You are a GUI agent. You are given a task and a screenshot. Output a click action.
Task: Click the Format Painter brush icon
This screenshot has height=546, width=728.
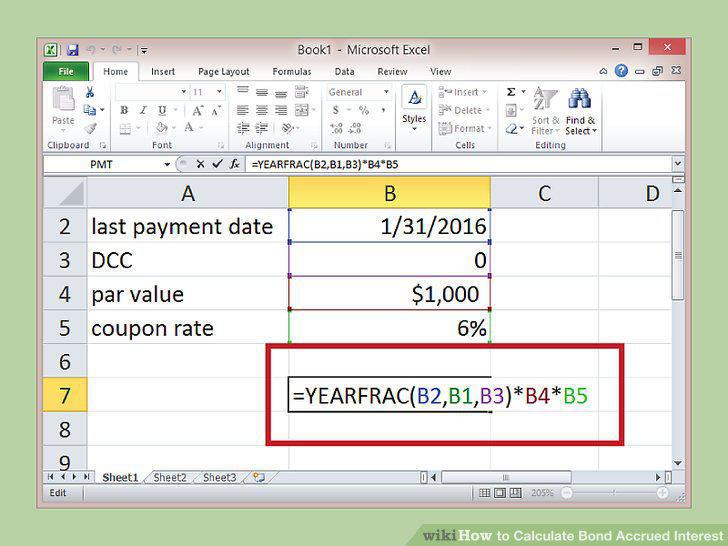[x=91, y=129]
